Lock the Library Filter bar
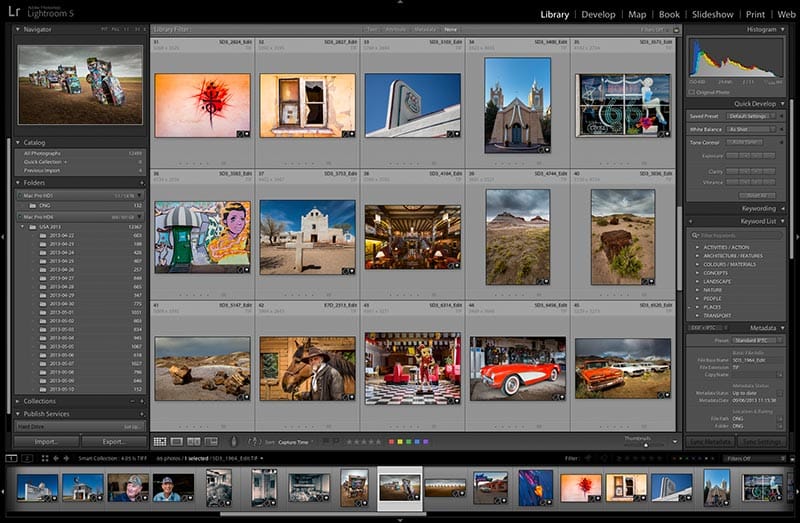This screenshot has width=800, height=523. [676, 30]
